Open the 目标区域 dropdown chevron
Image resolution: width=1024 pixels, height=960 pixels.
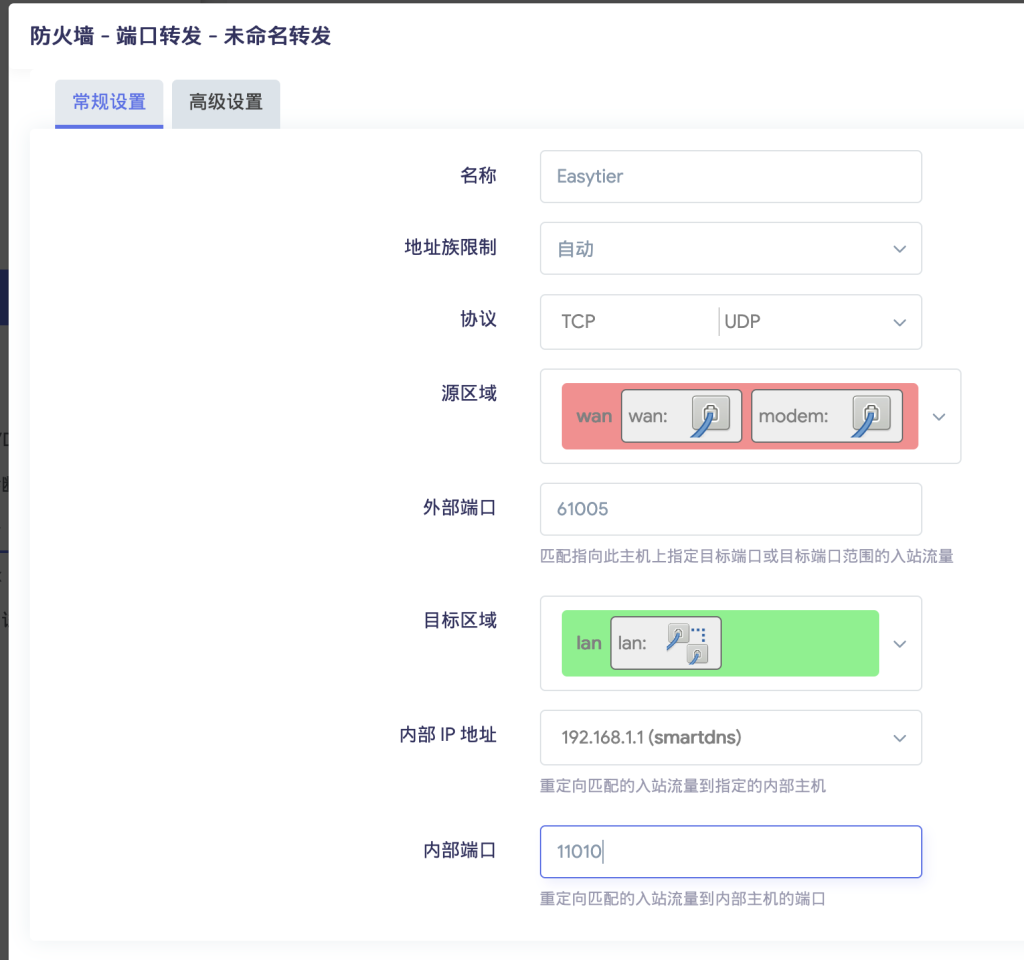(899, 644)
